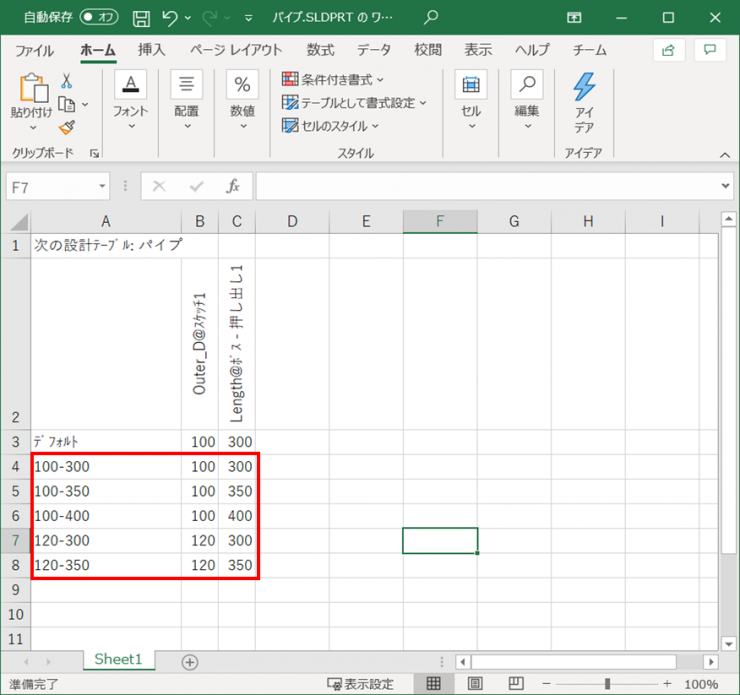Image resolution: width=740 pixels, height=695 pixels.
Task: Open the search magnifier in title bar
Action: 431,18
